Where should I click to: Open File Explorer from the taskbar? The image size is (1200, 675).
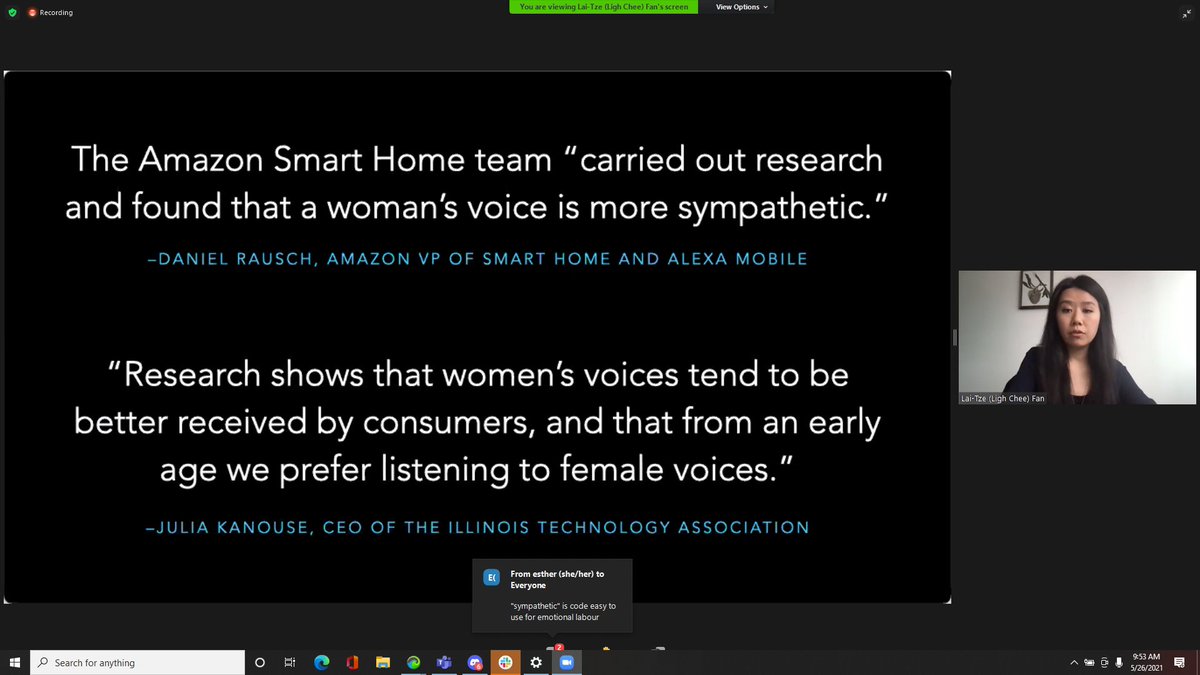click(x=382, y=662)
